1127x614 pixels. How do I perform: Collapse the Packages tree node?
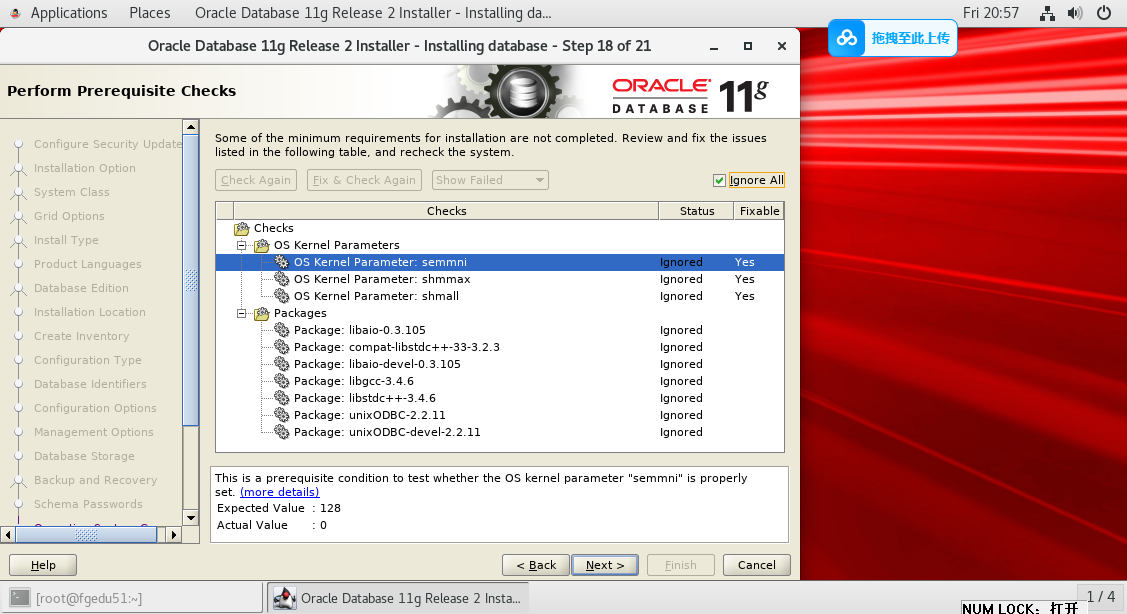pyautogui.click(x=242, y=313)
